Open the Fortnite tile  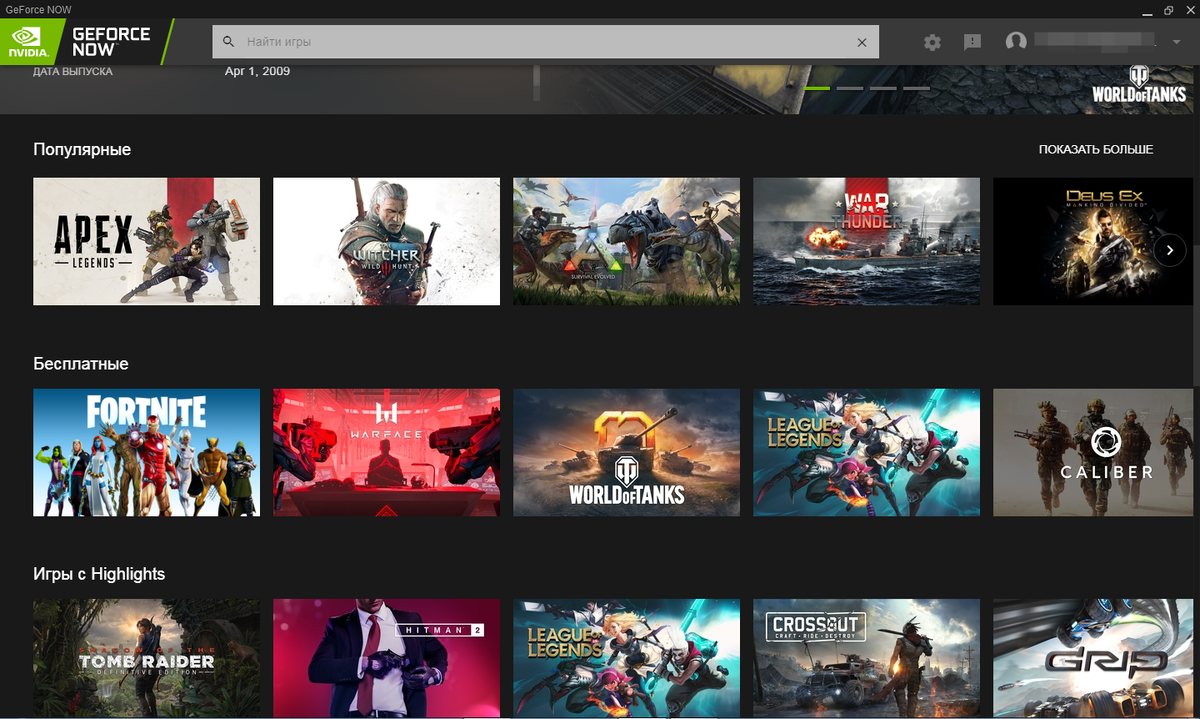tap(146, 452)
